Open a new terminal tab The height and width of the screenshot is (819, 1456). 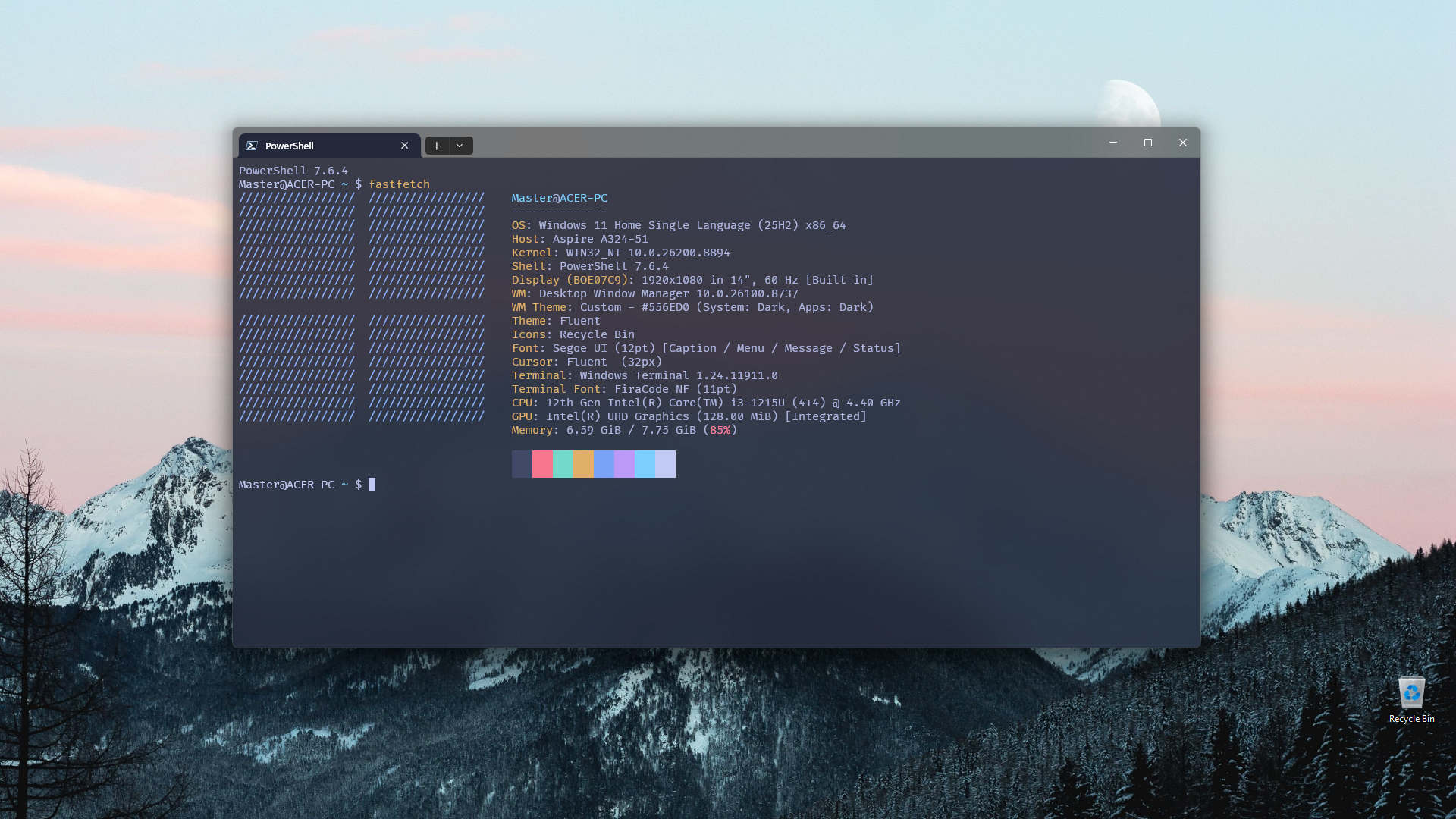tap(437, 146)
